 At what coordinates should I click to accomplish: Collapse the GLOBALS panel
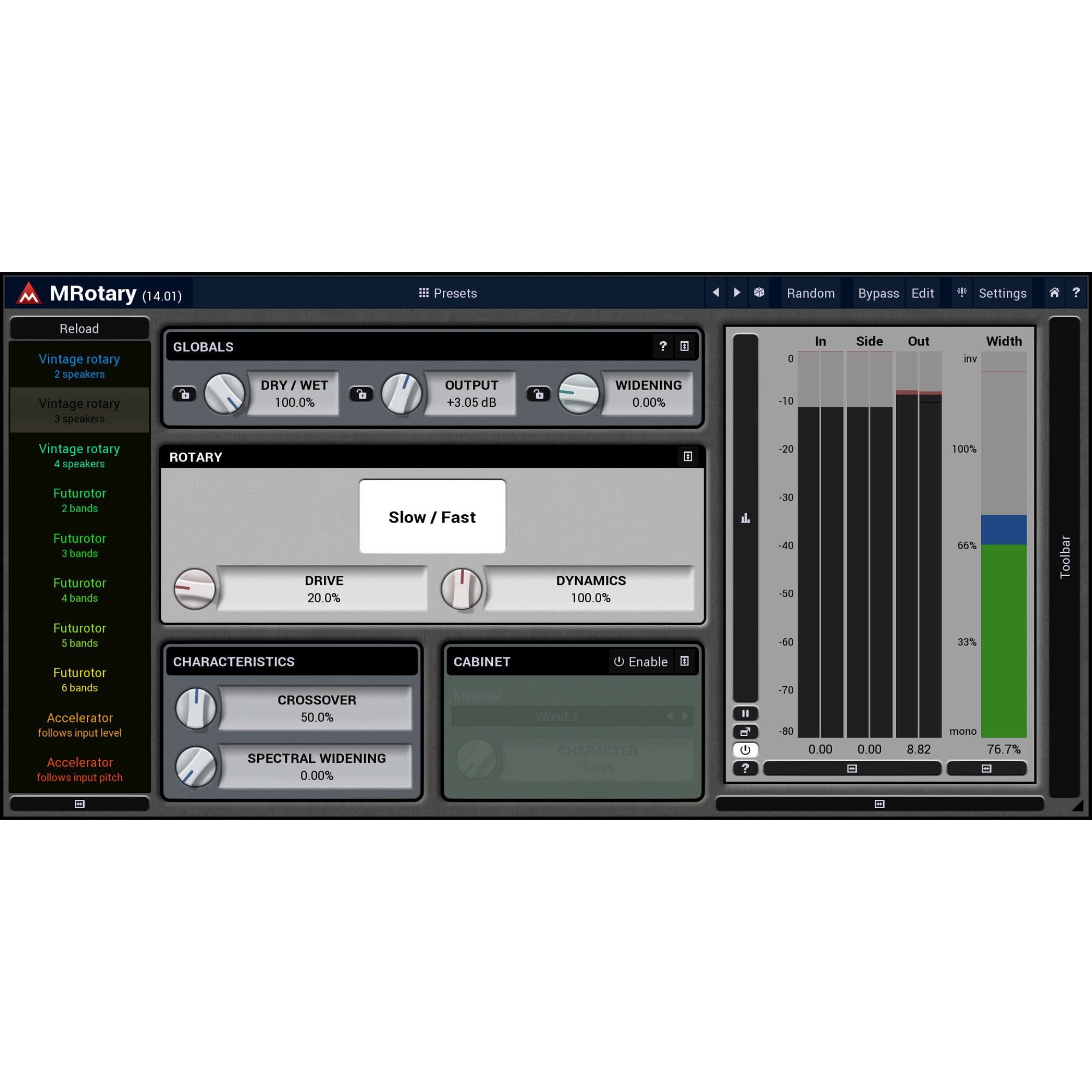tap(685, 346)
